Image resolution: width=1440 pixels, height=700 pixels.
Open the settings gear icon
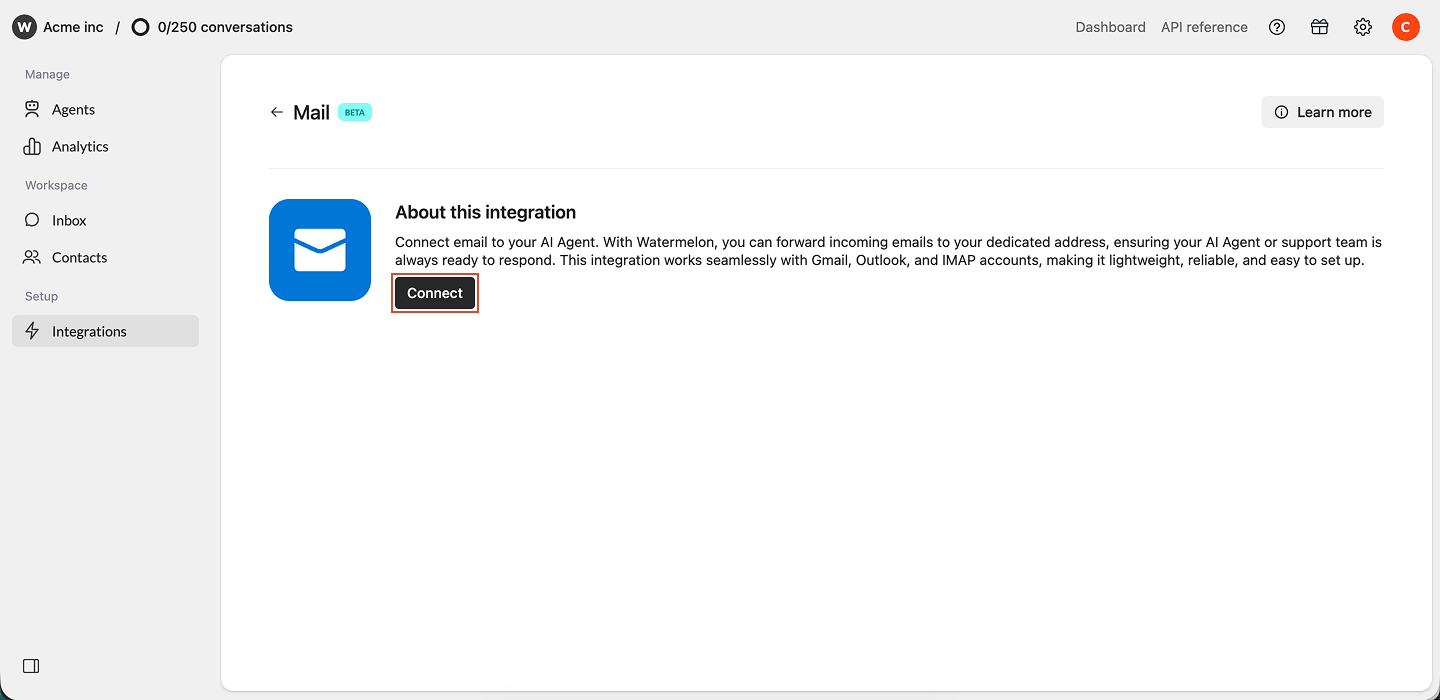click(x=1363, y=27)
